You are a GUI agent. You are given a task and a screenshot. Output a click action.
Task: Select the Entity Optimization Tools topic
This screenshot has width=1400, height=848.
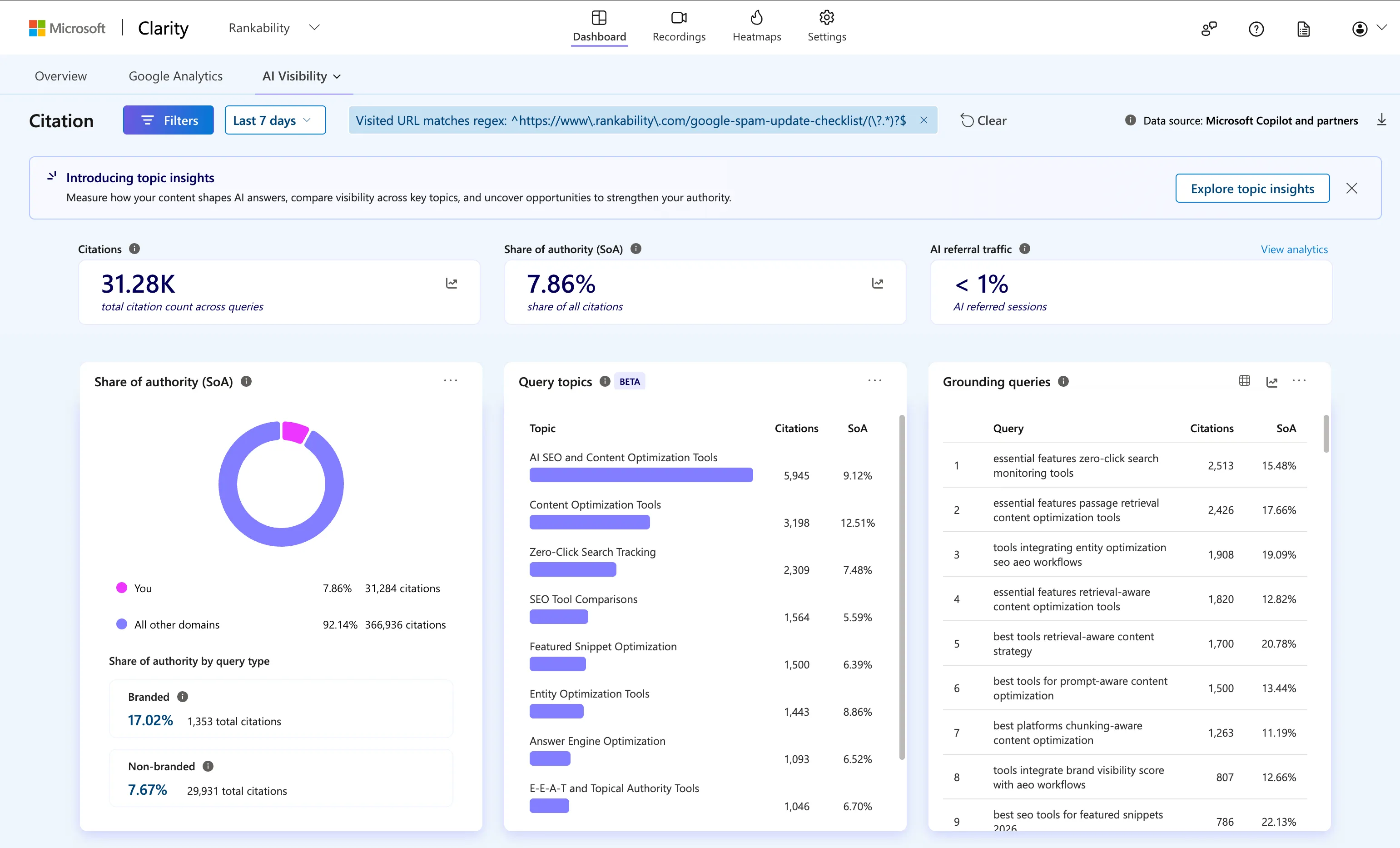pos(589,693)
